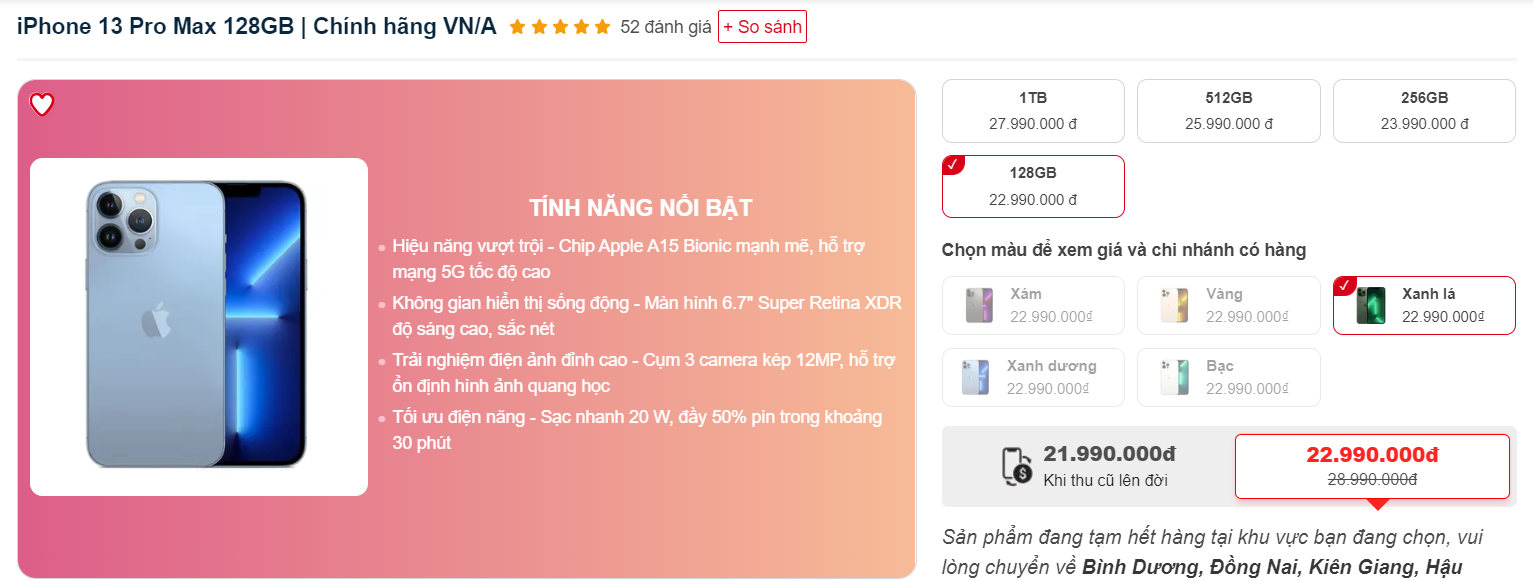Click the trade-in phone icon beside 21.990.000đ
Image resolution: width=1533 pixels, height=581 pixels.
click(1017, 466)
